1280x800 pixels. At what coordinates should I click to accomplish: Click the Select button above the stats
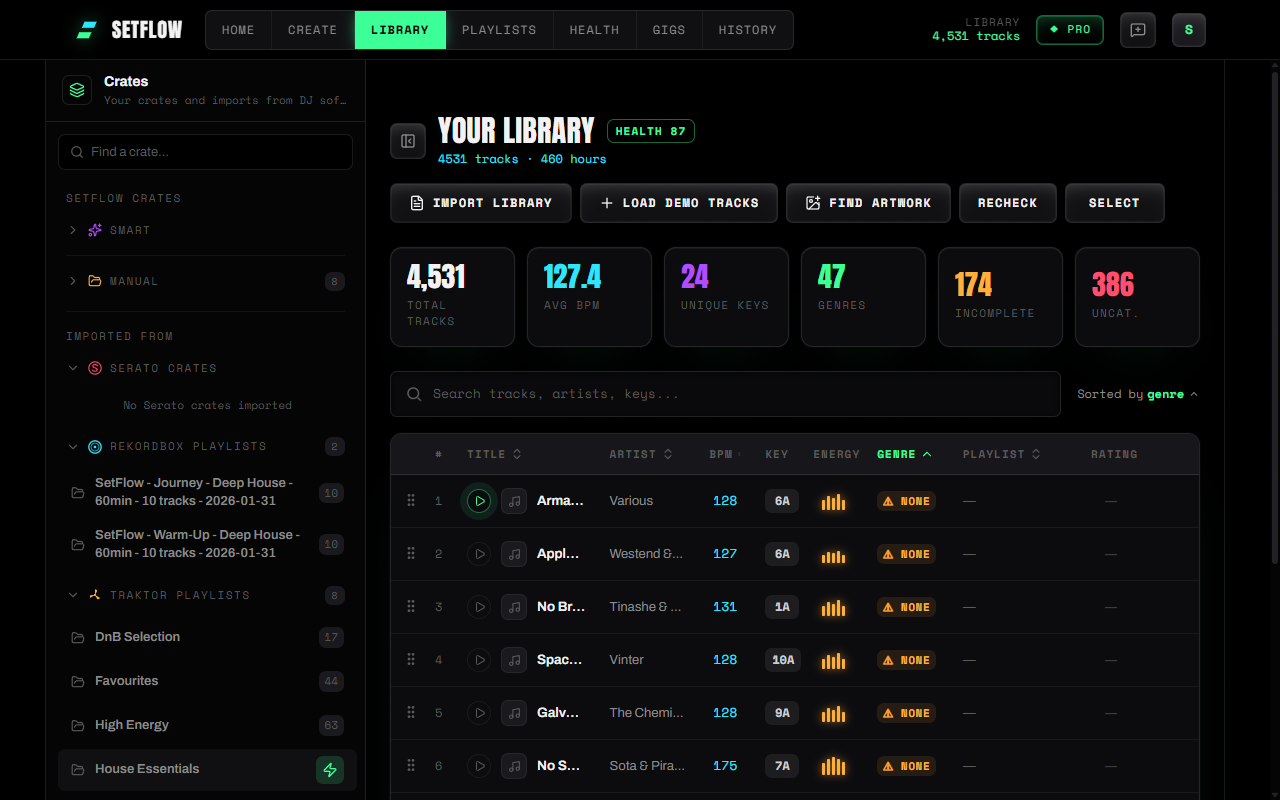pos(1115,203)
